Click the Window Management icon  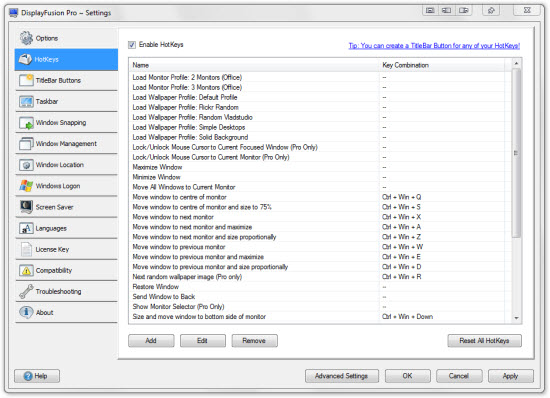click(x=26, y=144)
